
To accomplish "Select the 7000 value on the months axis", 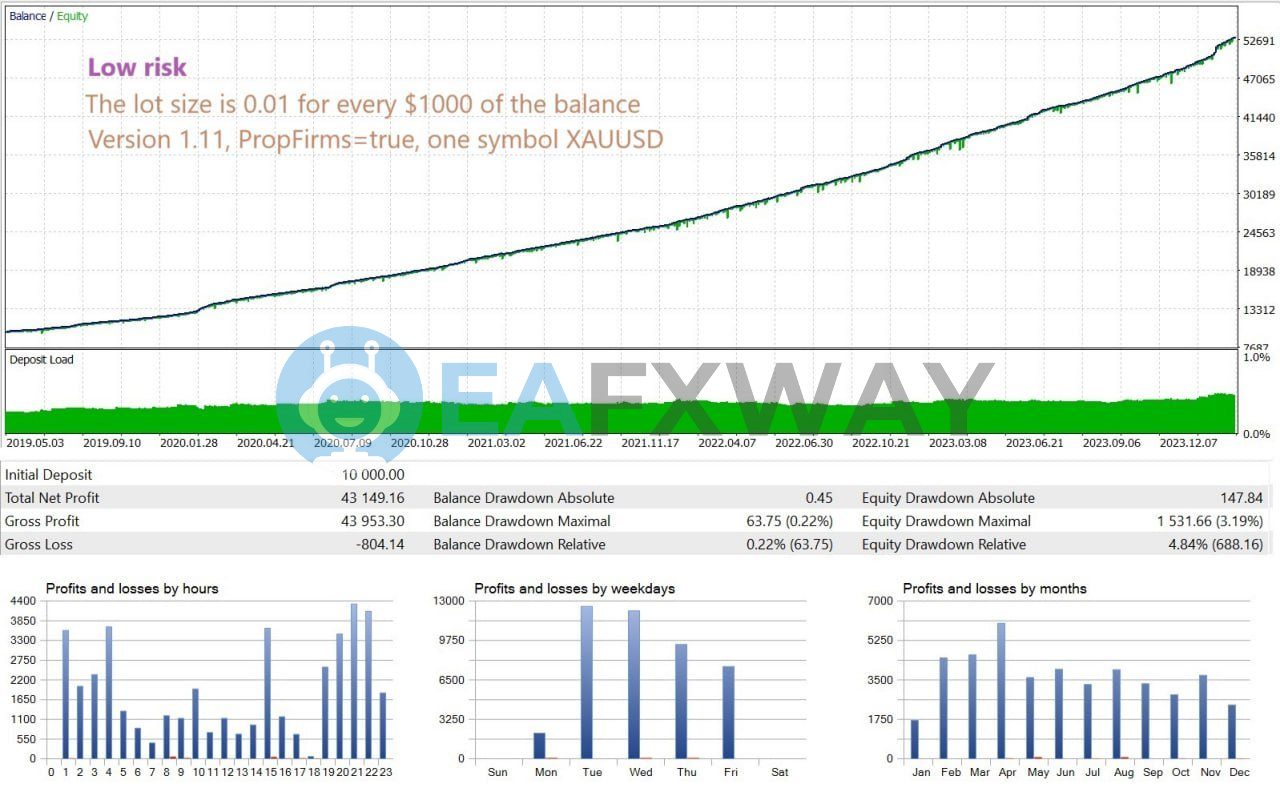I will pyautogui.click(x=881, y=601).
